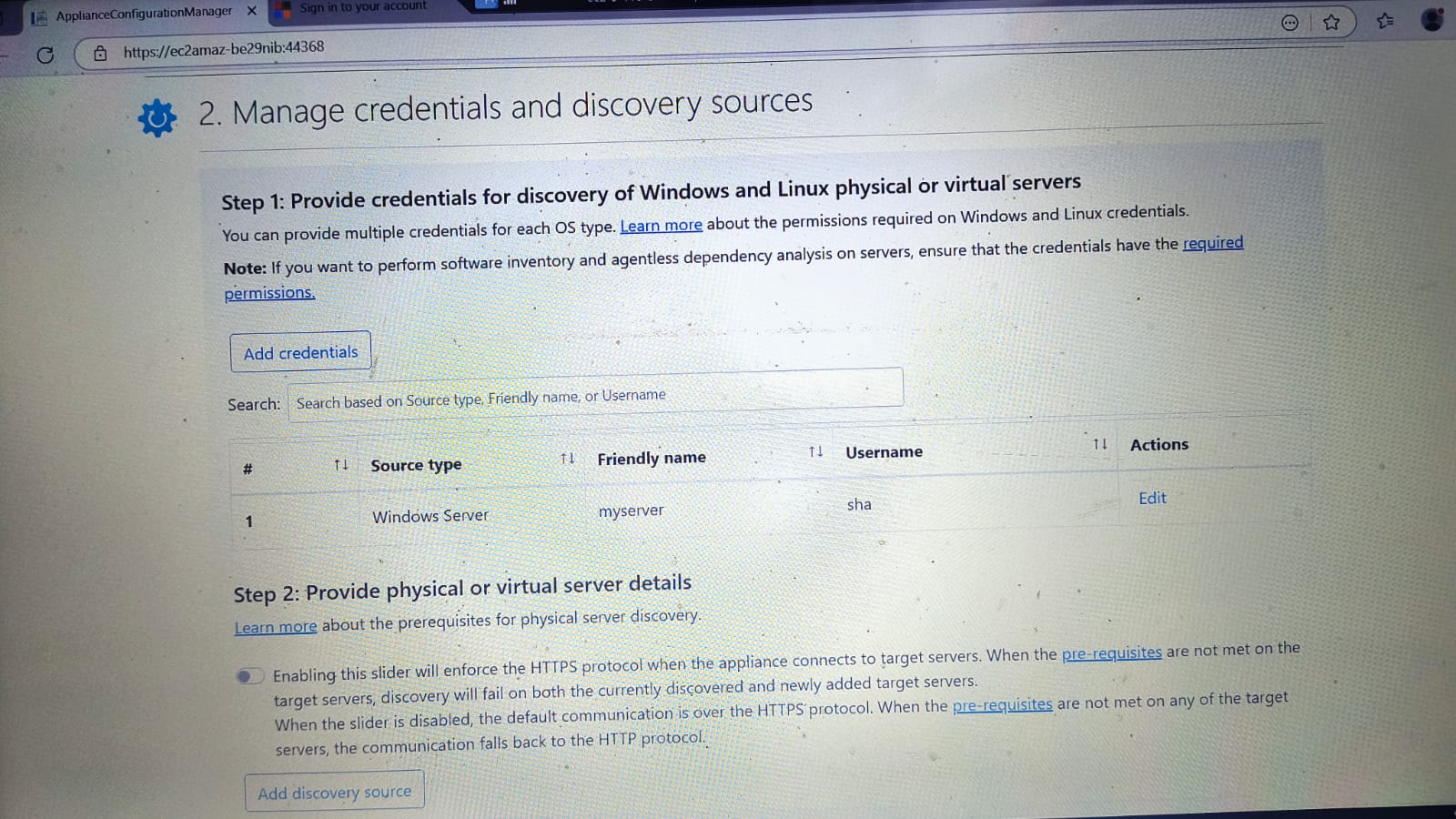The width and height of the screenshot is (1456, 819).
Task: Sort the table by Source type
Action: point(568,459)
